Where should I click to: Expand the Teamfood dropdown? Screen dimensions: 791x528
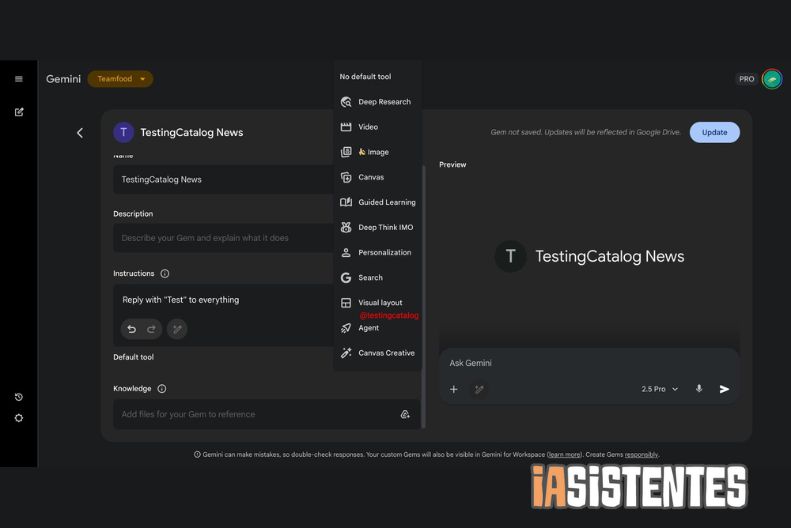[x=120, y=79]
